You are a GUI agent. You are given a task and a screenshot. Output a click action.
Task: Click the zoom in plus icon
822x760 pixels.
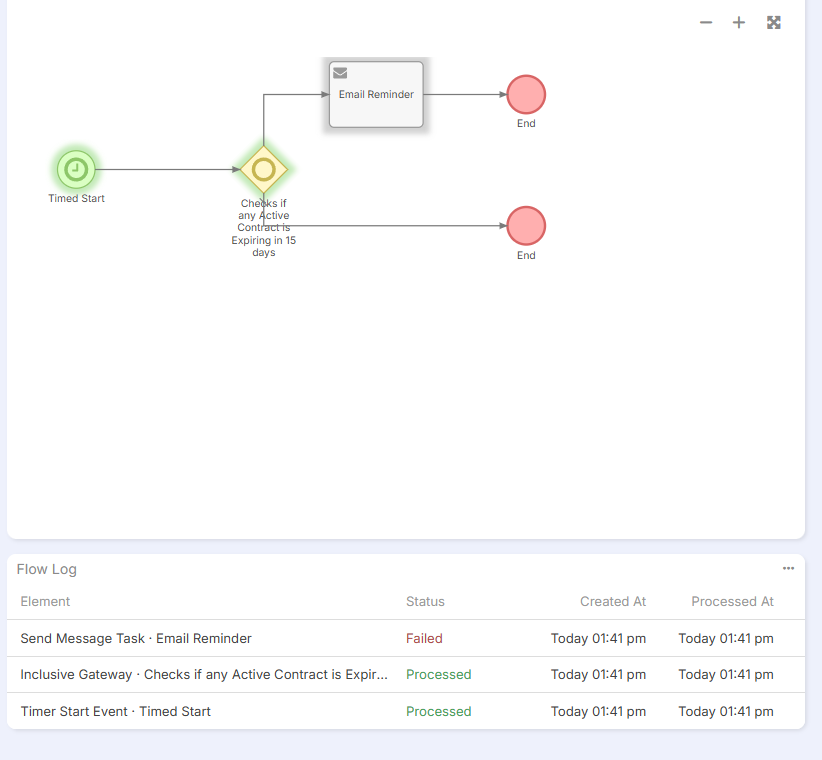tap(739, 23)
